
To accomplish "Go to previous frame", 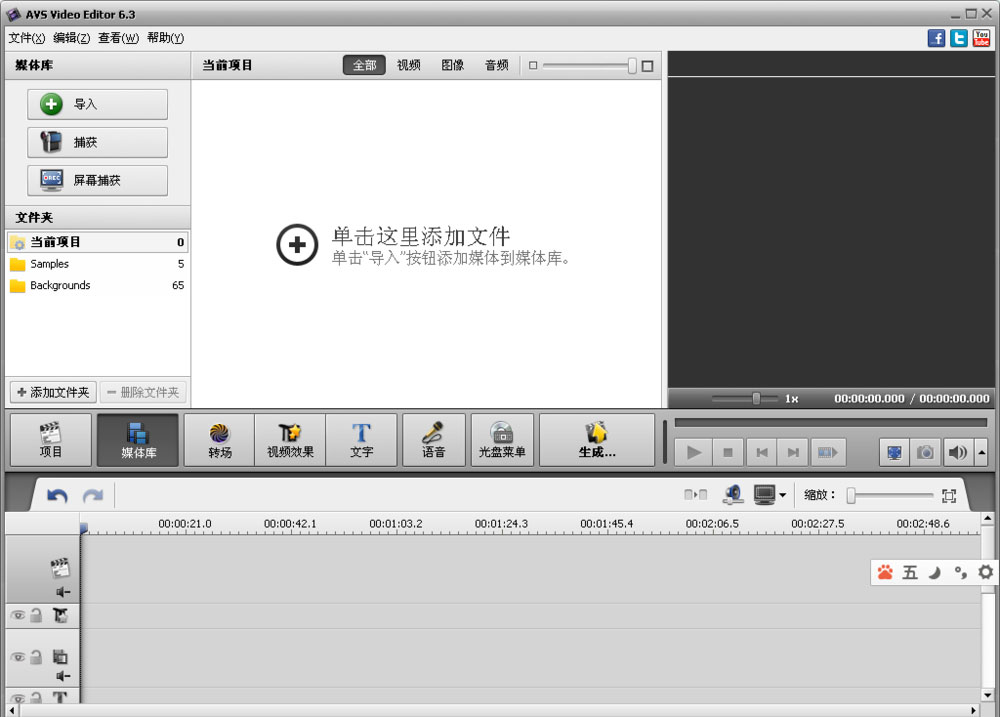I will coord(761,453).
